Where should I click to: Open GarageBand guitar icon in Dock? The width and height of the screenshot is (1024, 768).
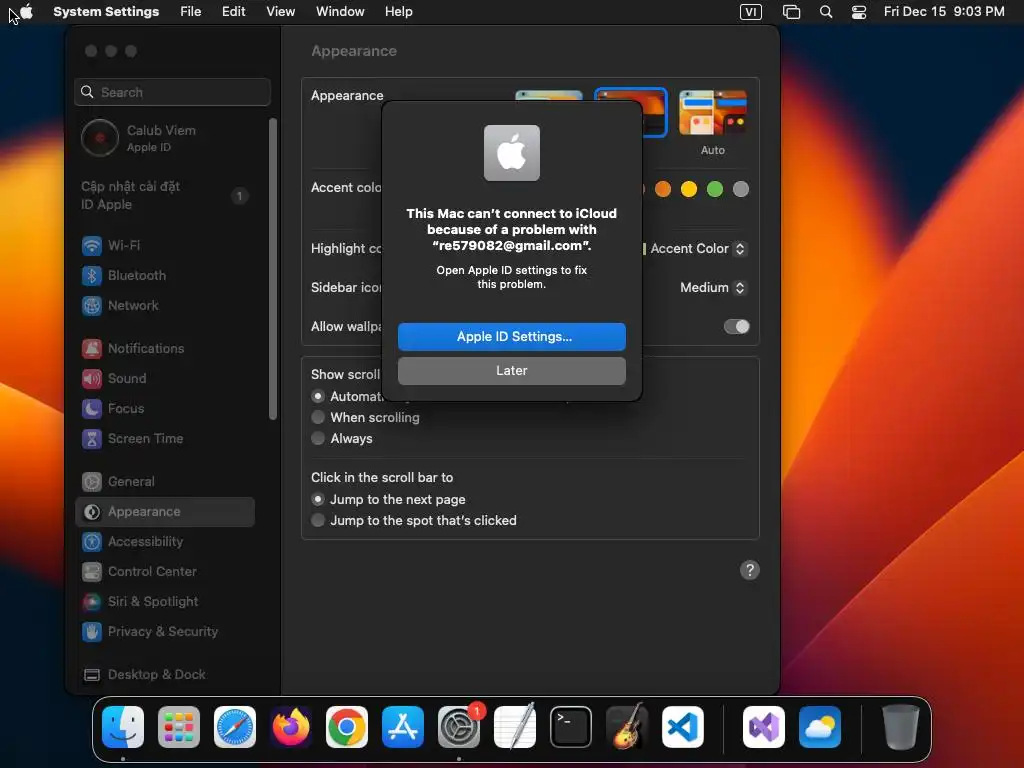click(627, 727)
